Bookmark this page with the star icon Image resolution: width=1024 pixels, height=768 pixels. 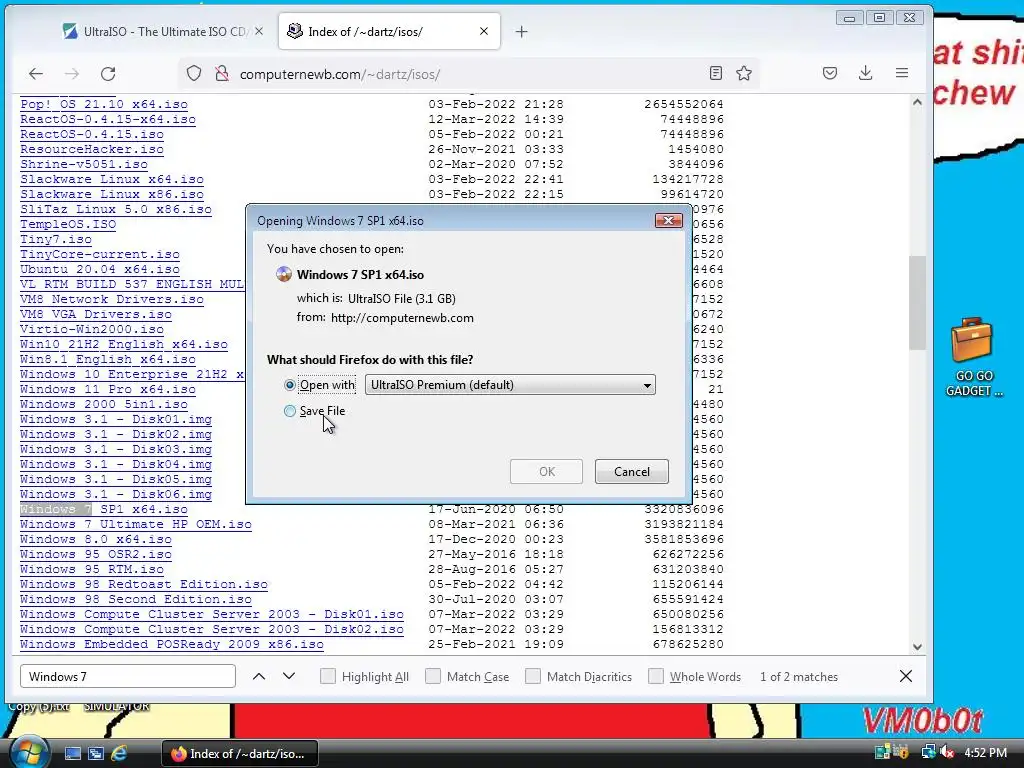pos(744,73)
